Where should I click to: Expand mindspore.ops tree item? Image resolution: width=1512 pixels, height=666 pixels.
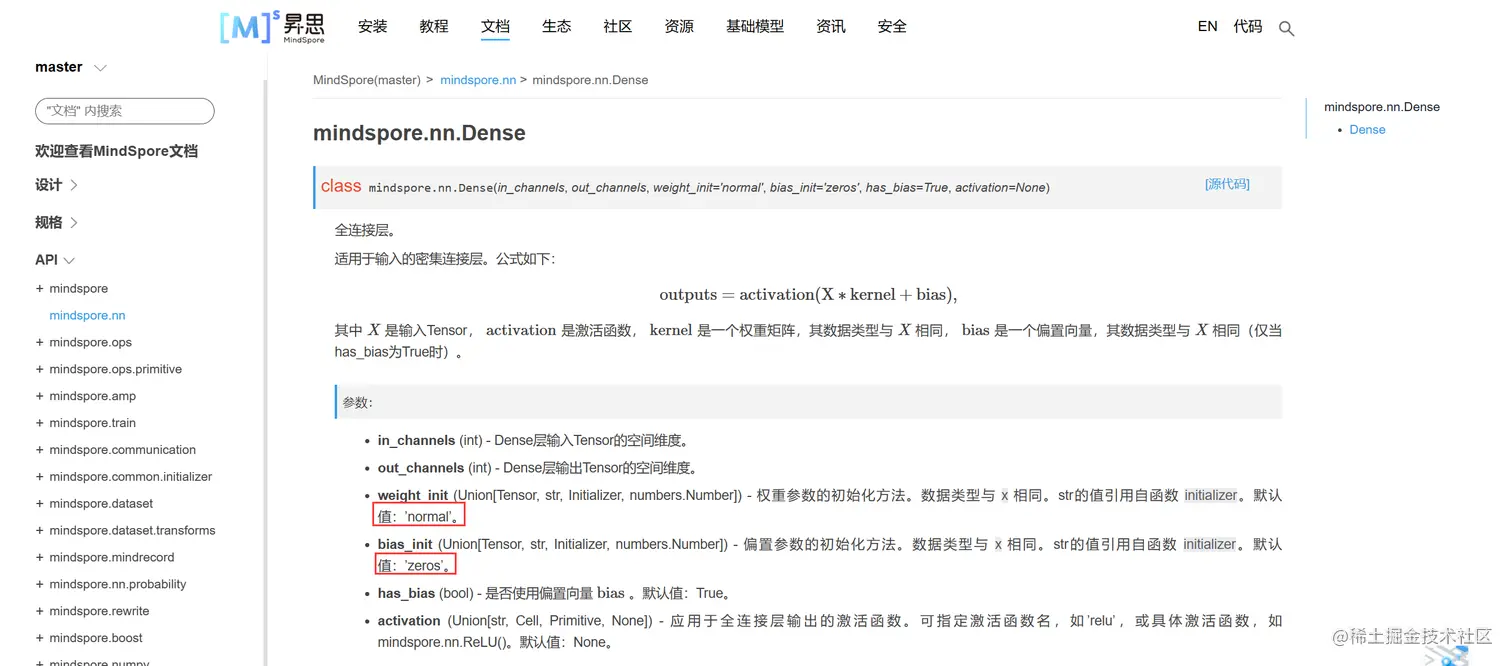40,342
